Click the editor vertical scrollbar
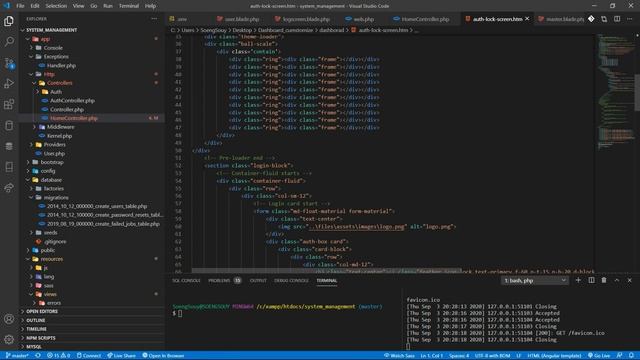640x360 pixels. pyautogui.click(x=637, y=92)
